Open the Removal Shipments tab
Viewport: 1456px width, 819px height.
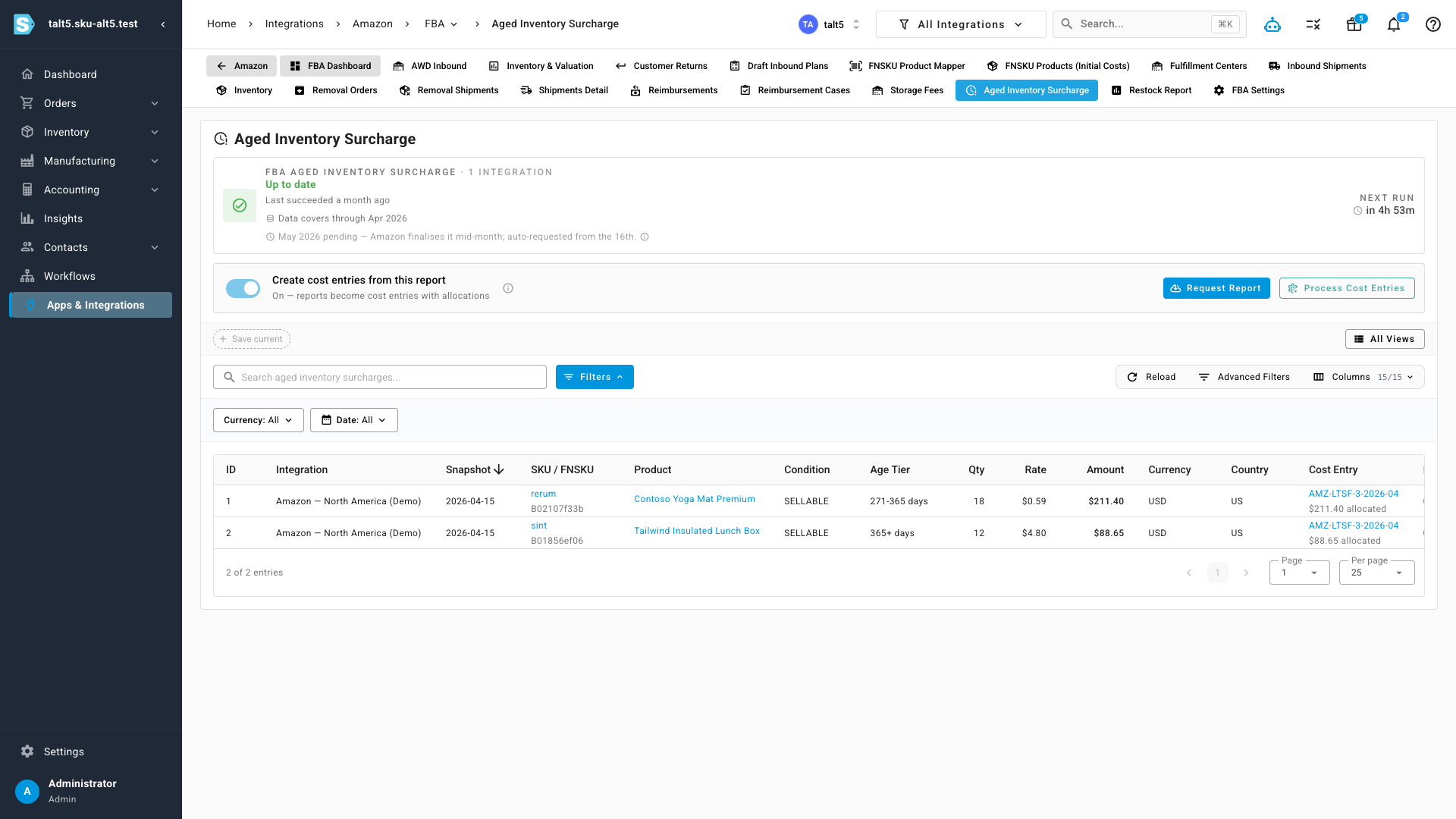click(x=449, y=90)
